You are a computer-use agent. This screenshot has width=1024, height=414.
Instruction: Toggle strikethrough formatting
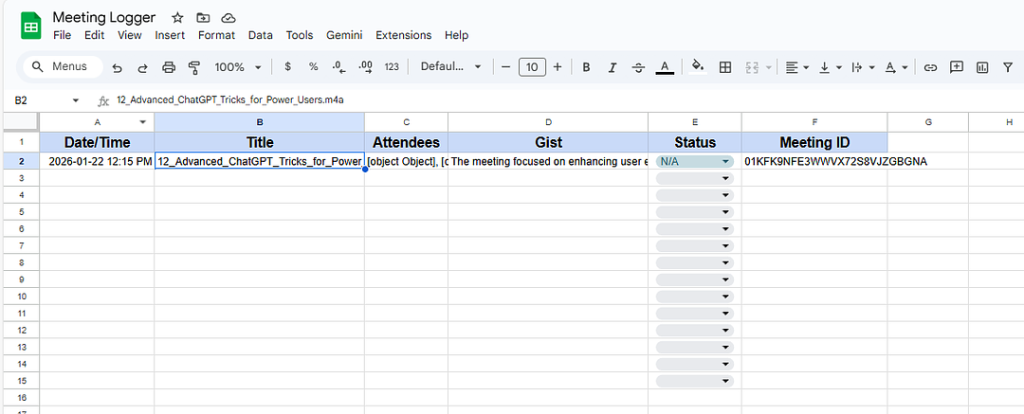click(639, 67)
